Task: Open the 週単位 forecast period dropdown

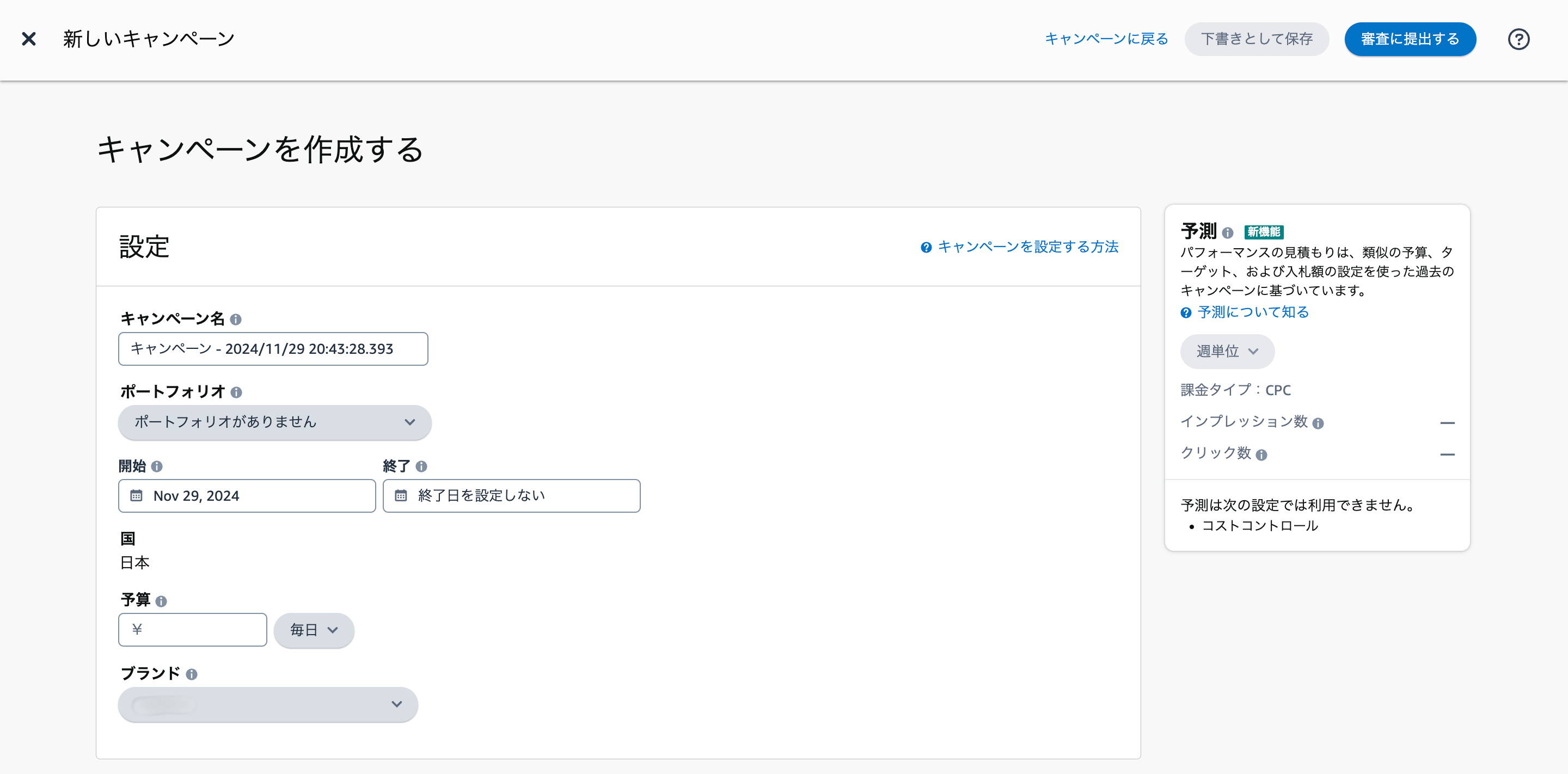Action: tap(1227, 351)
